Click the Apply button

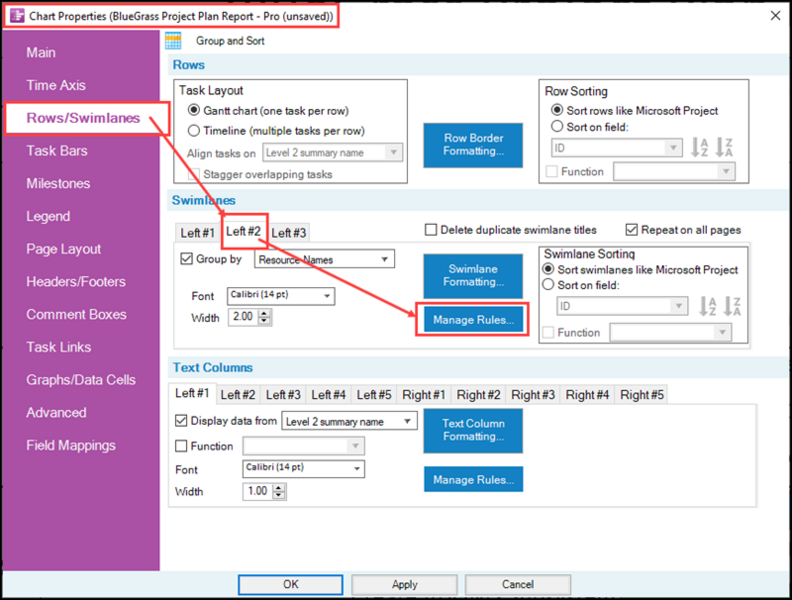[404, 584]
